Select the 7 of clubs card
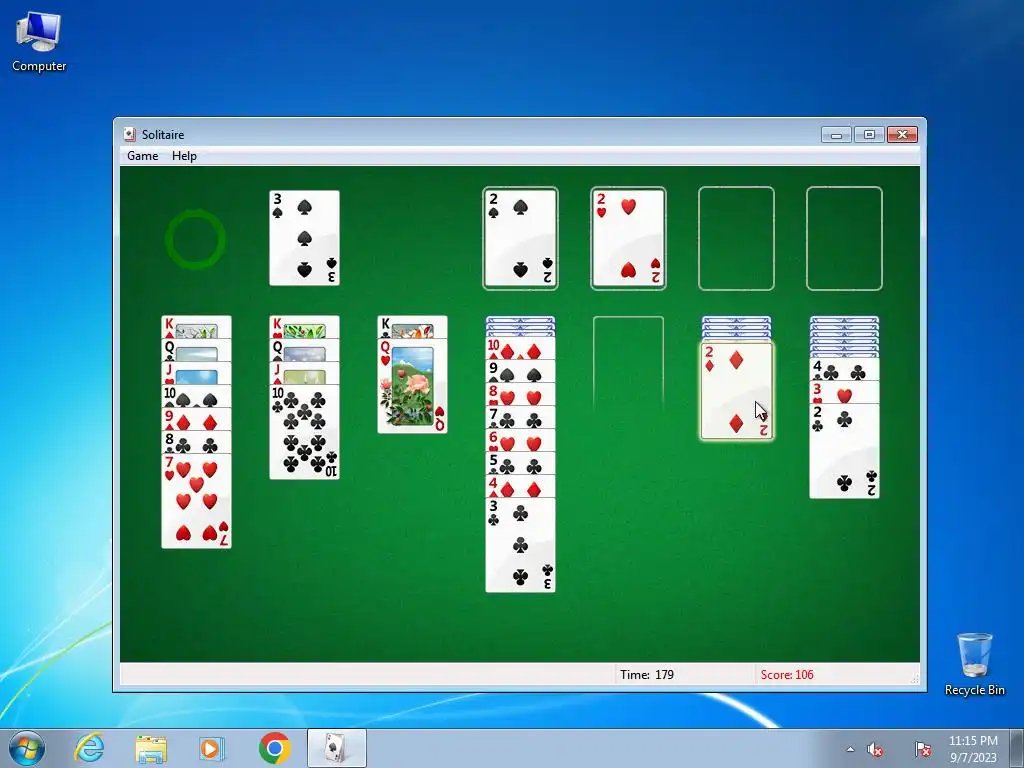 pyautogui.click(x=520, y=418)
